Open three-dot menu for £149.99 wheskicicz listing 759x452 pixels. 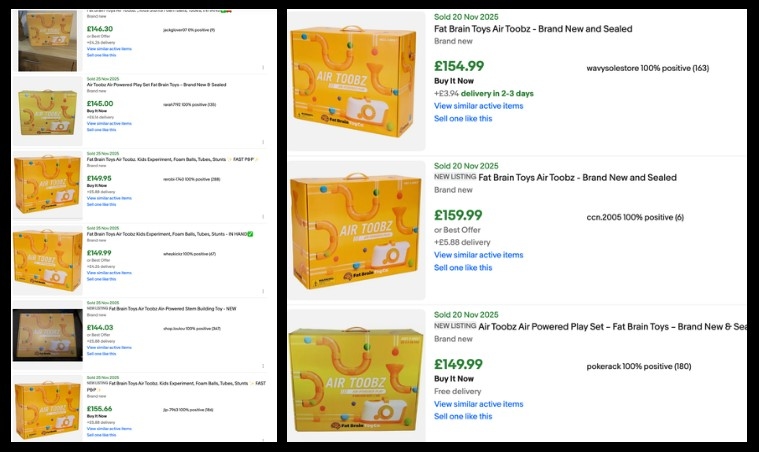pos(263,291)
